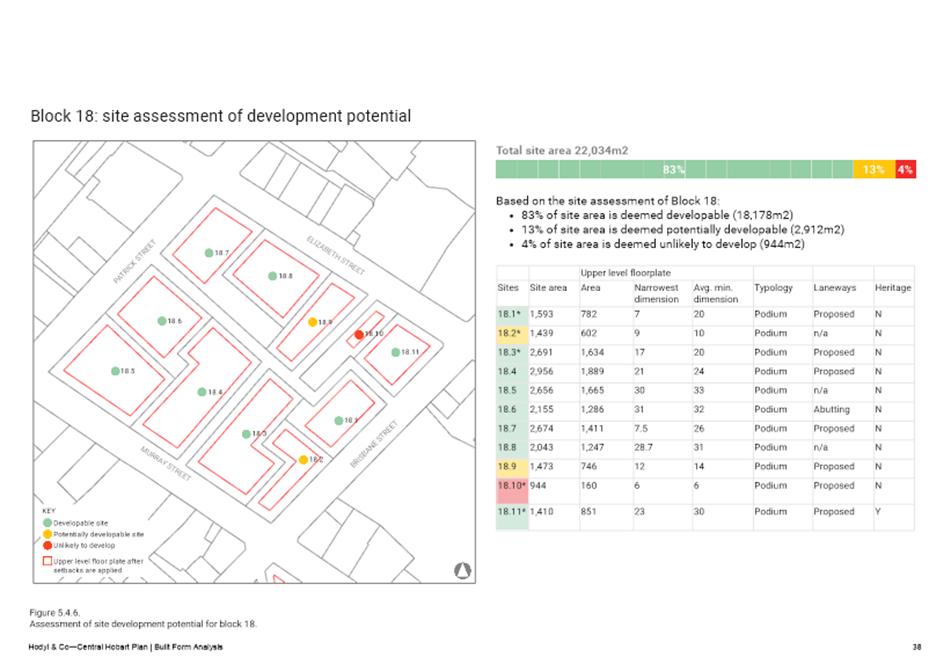Click the 'Hodyl & Co—Central Hobart Plan' footer text
The height and width of the screenshot is (672, 951).
126,647
